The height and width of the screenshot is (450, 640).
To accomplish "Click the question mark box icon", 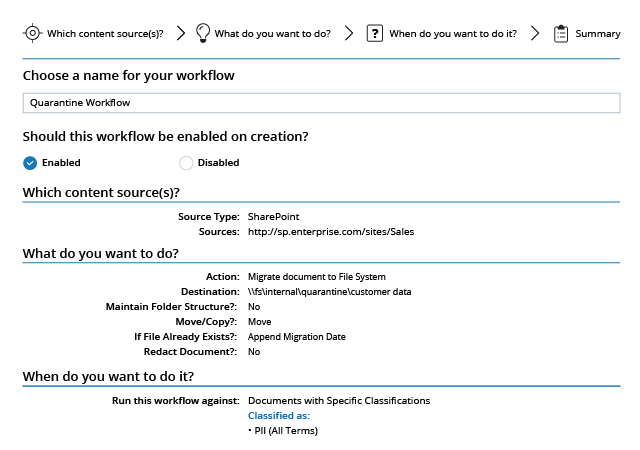I will [x=375, y=33].
